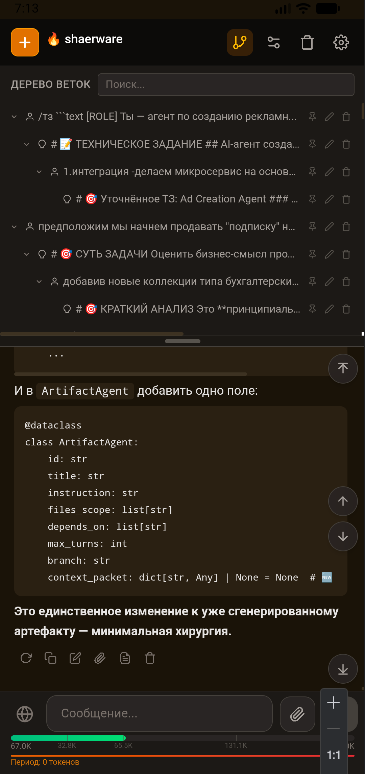This screenshot has width=365, height=774.
Task: Edit the '/тз ```text [ROLE]' row with pencil
Action: pos(329,117)
